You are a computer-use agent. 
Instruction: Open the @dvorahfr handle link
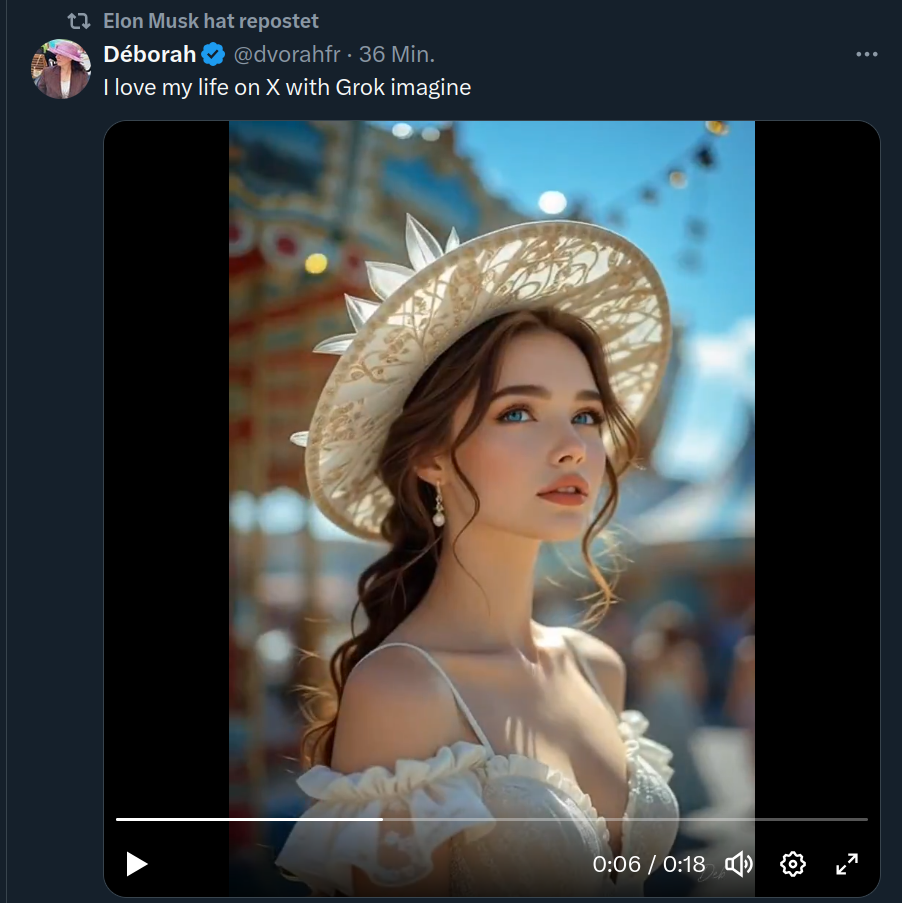point(290,54)
